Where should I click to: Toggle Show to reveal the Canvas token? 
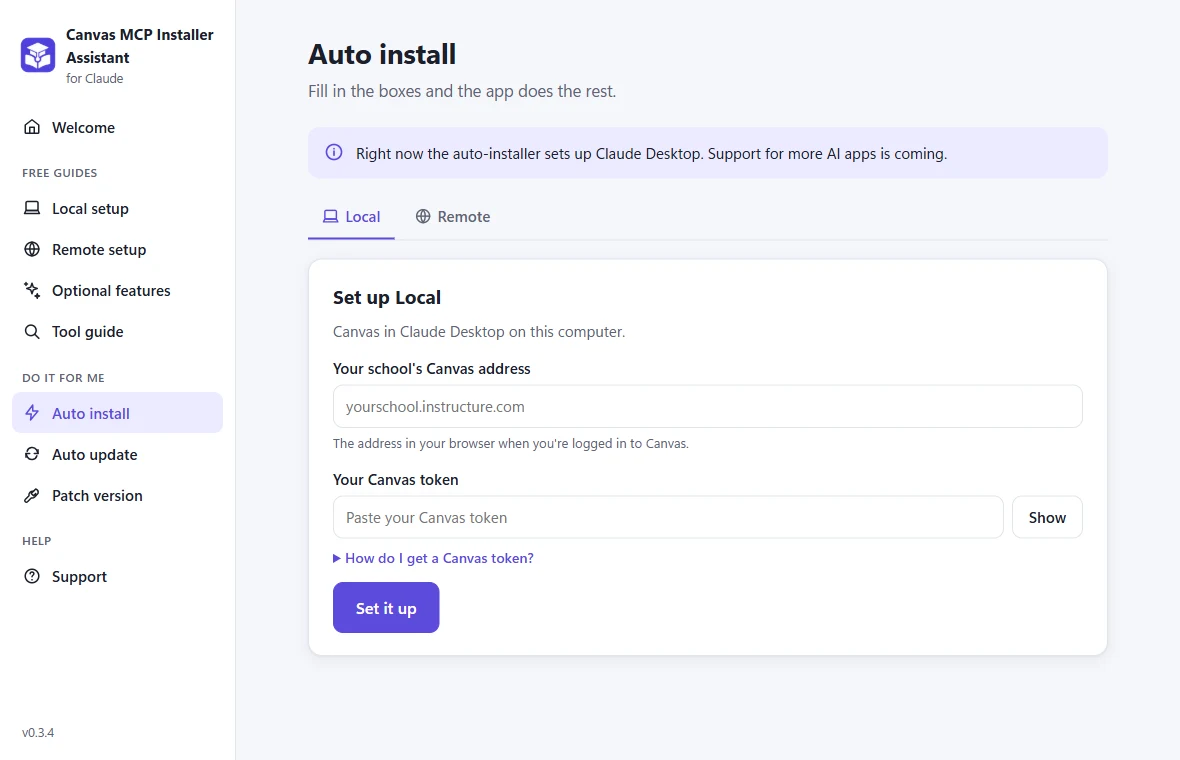pyautogui.click(x=1047, y=517)
